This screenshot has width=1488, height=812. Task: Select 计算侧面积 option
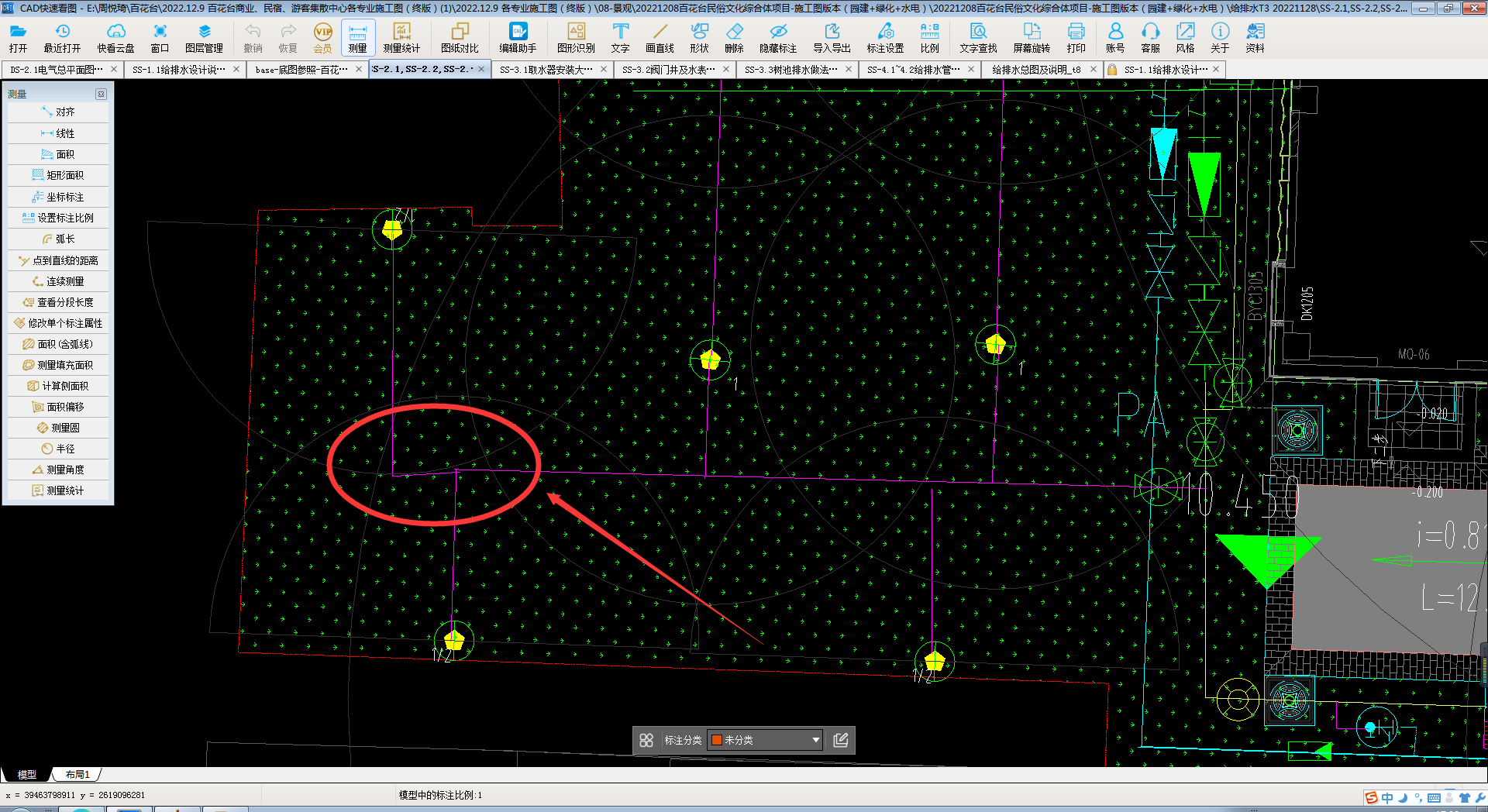[x=58, y=386]
